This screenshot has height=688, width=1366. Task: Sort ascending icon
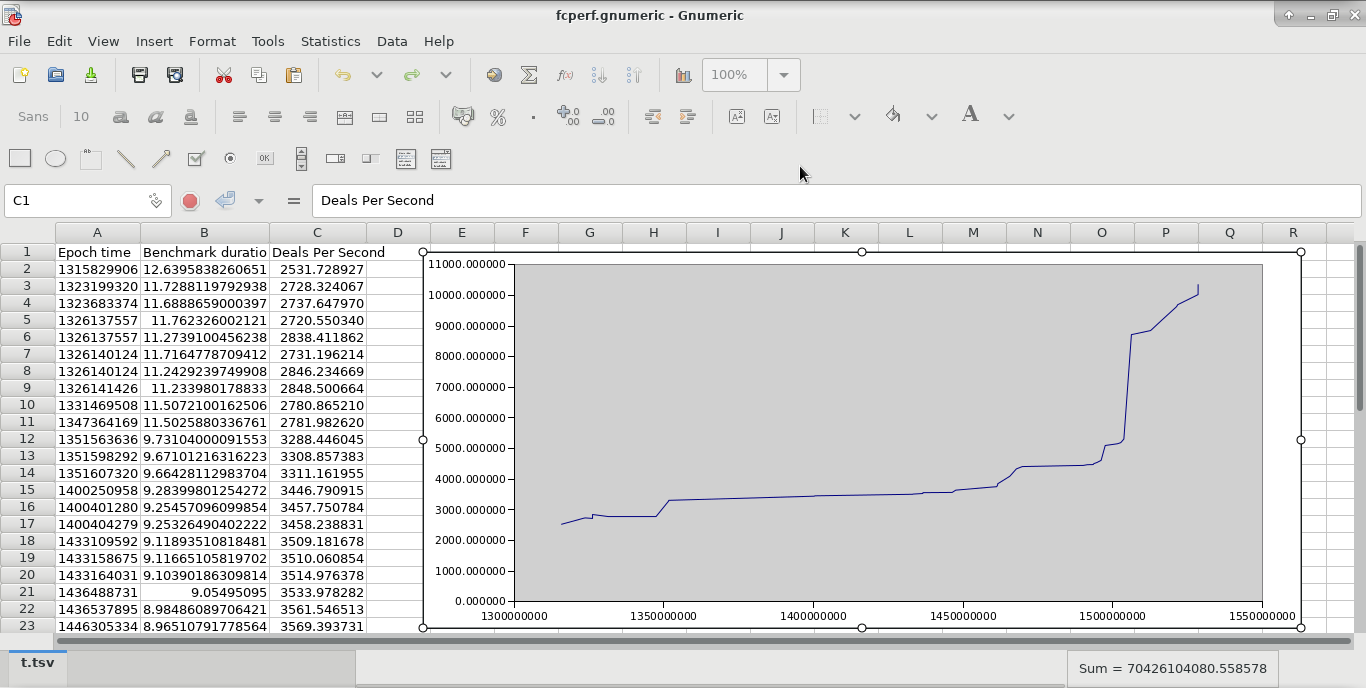point(599,75)
